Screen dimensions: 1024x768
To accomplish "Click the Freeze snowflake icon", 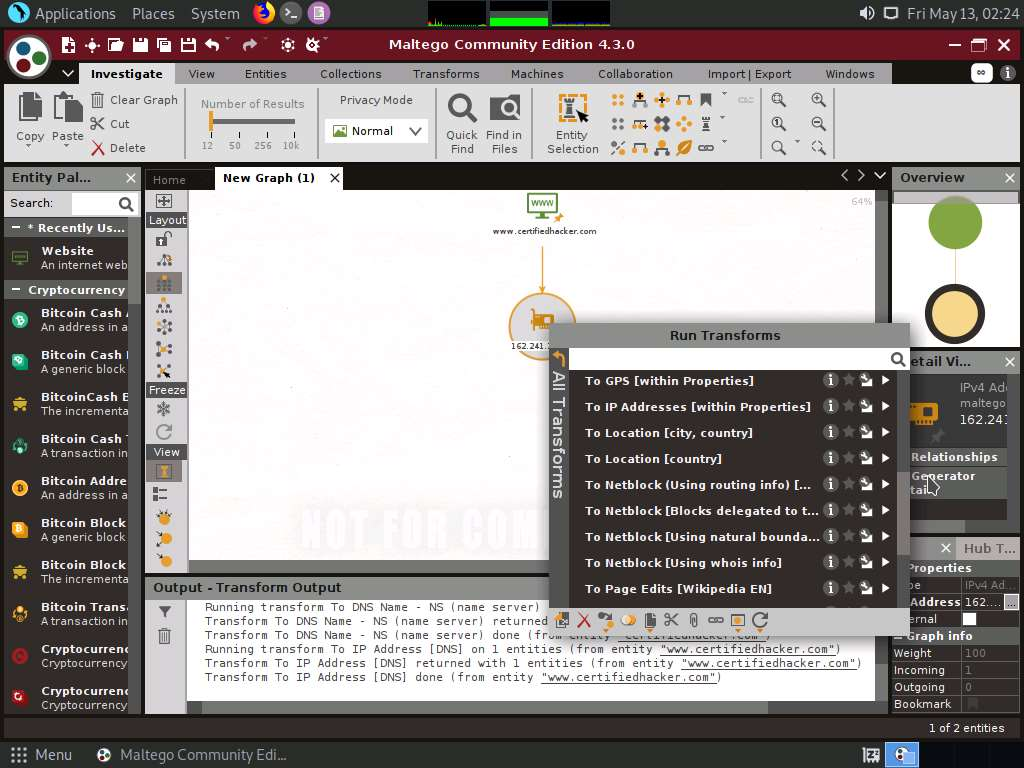I will coord(163,409).
